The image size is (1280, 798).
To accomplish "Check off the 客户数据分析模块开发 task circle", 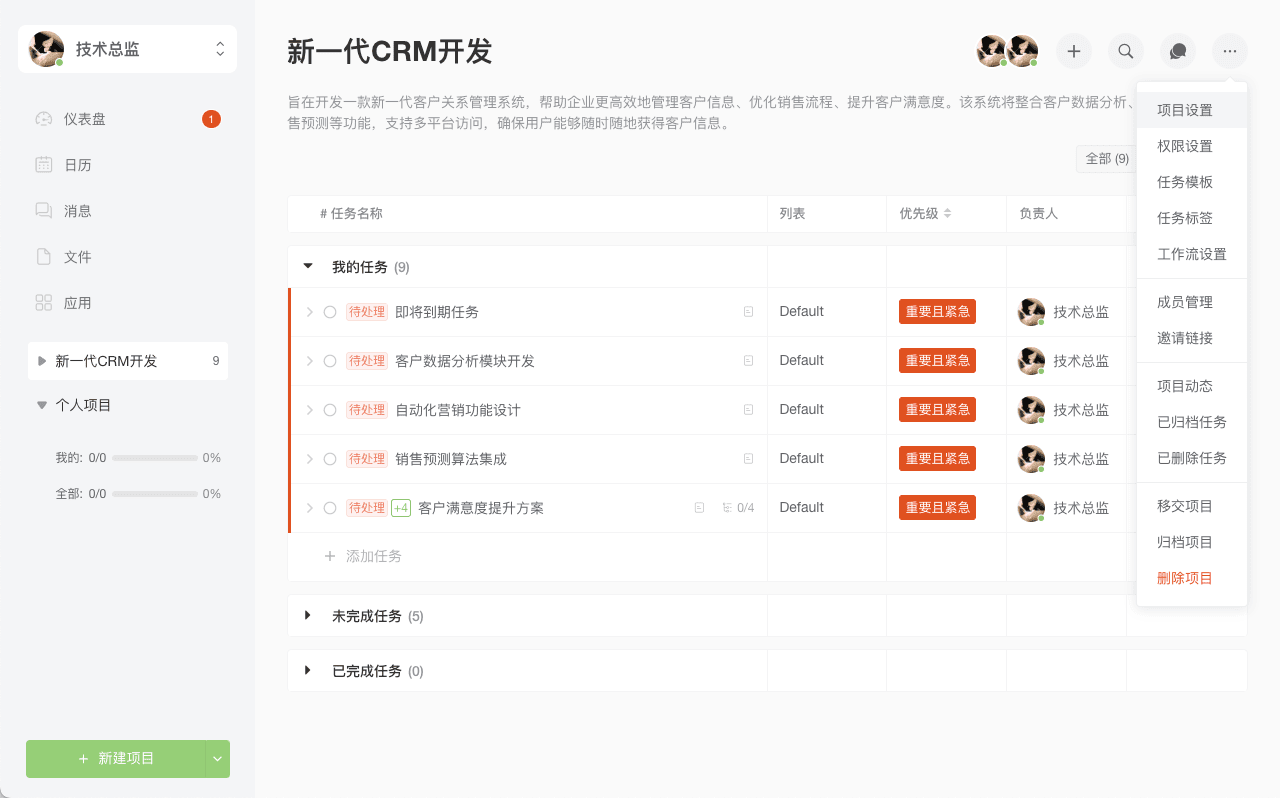I will (x=330, y=361).
